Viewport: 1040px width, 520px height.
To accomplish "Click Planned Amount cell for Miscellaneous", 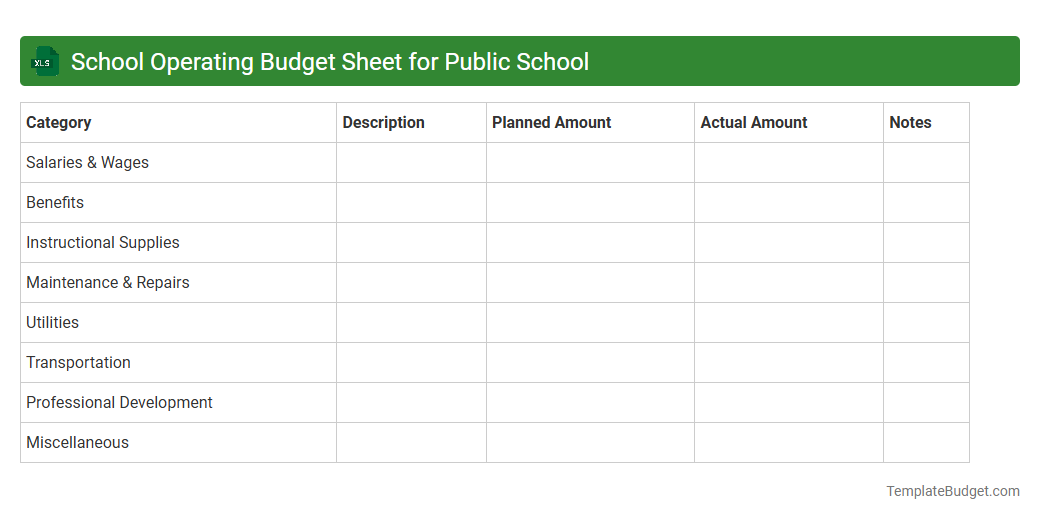I will pos(590,442).
